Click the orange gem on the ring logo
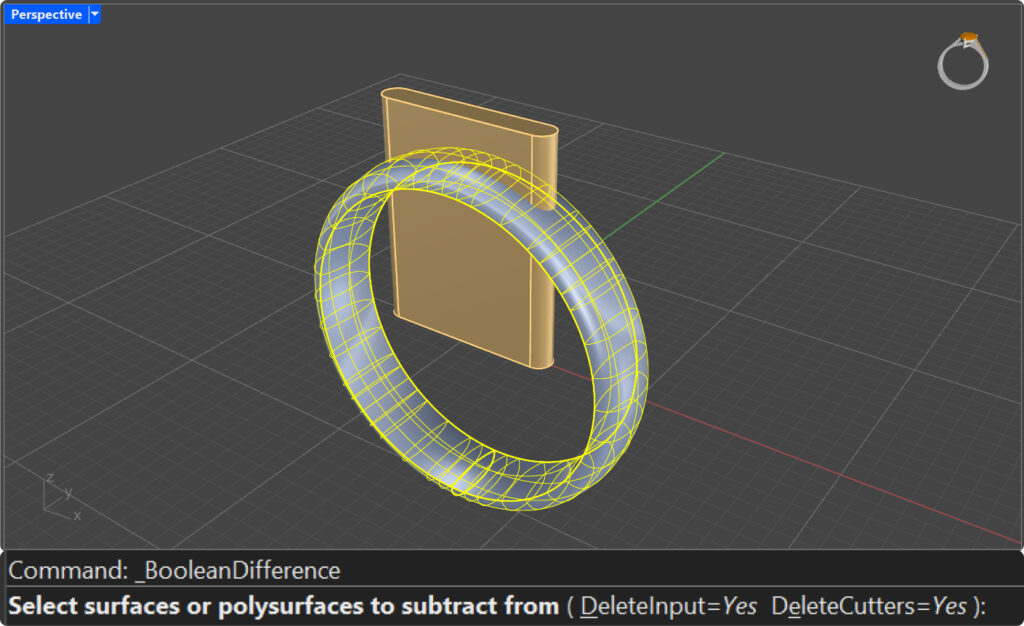 pos(968,39)
